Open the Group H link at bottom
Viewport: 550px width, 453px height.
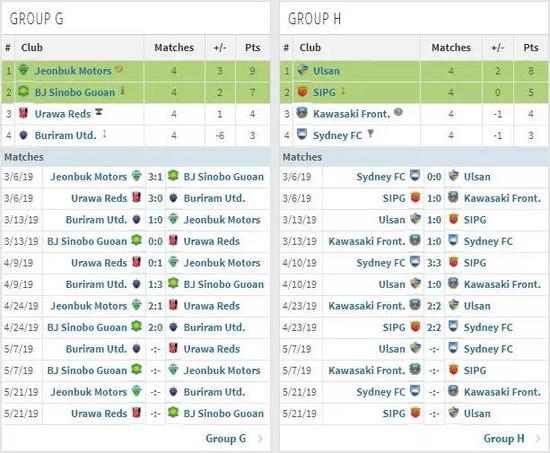click(504, 438)
